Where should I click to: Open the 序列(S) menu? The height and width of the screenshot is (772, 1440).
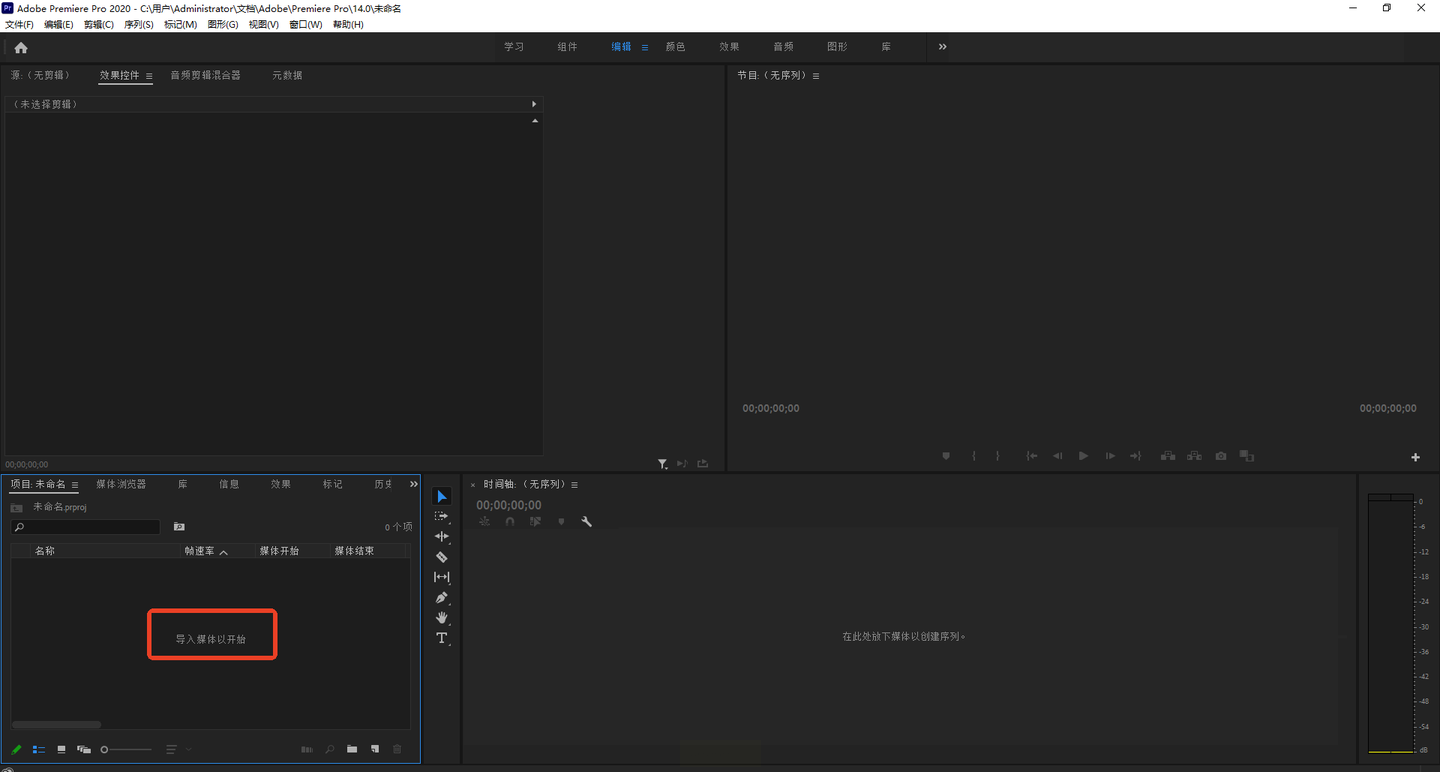[138, 25]
